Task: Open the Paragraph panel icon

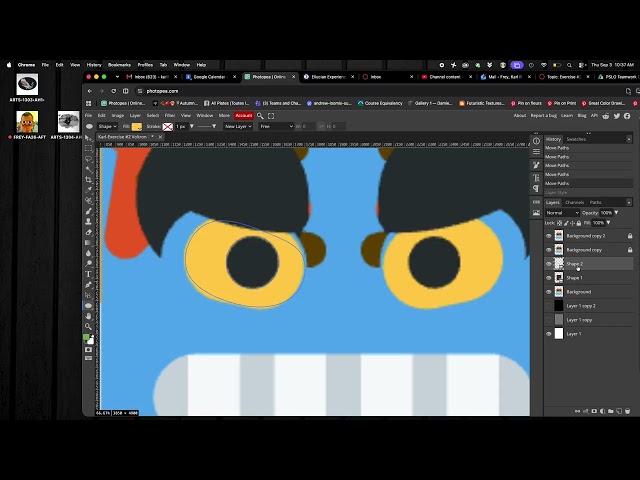Action: tap(536, 189)
